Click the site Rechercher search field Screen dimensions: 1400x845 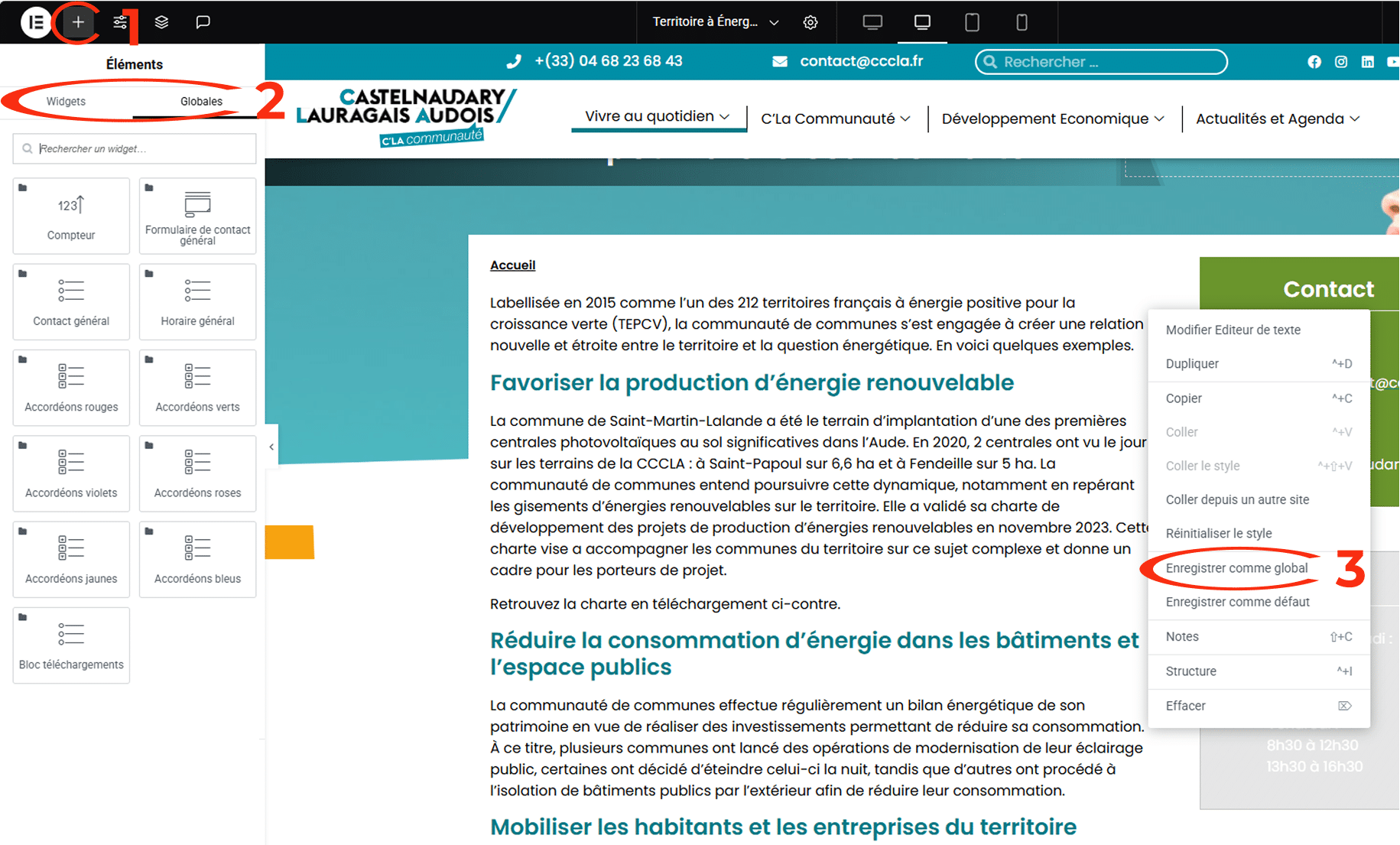click(1101, 62)
